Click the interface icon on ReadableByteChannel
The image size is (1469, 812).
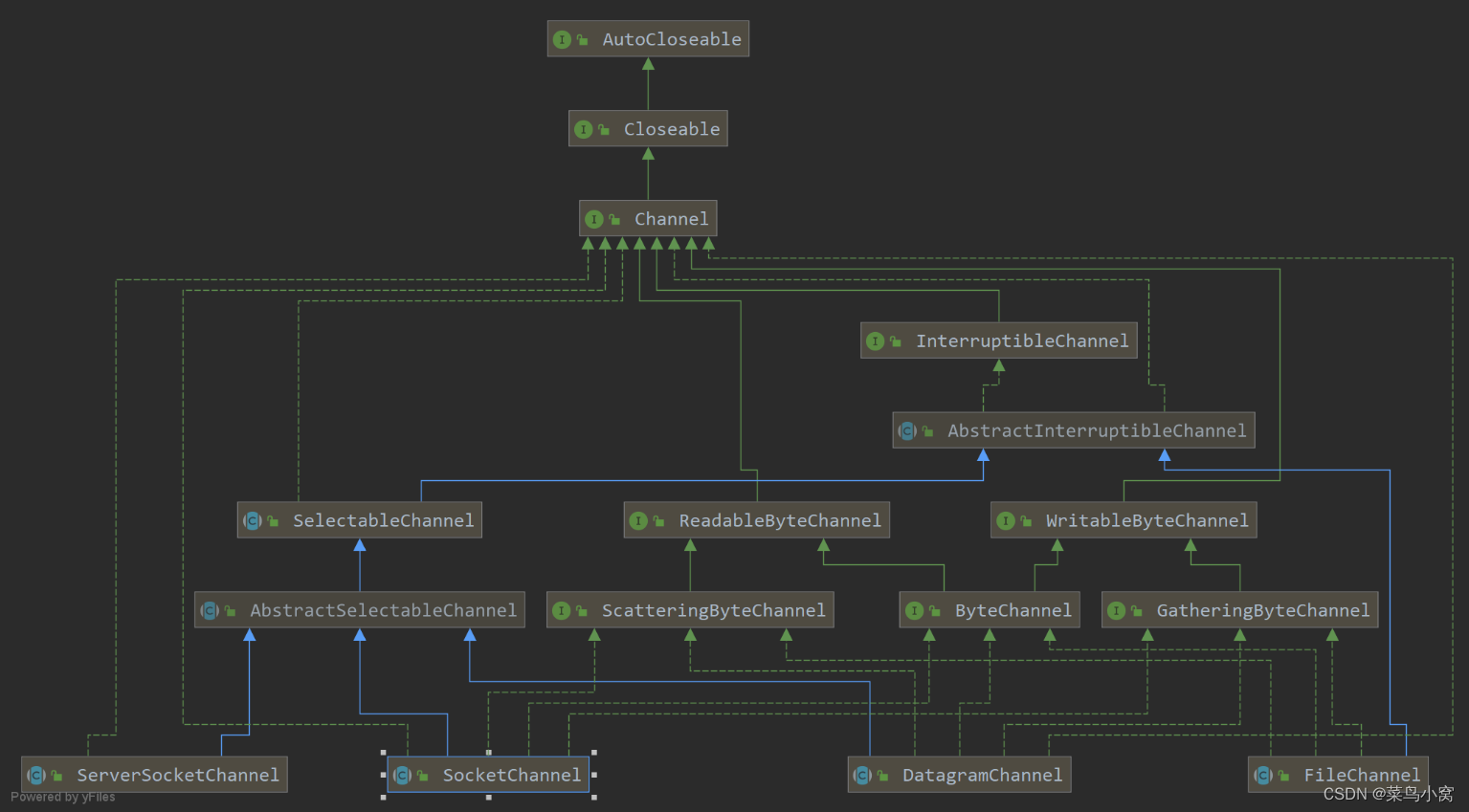[x=638, y=520]
